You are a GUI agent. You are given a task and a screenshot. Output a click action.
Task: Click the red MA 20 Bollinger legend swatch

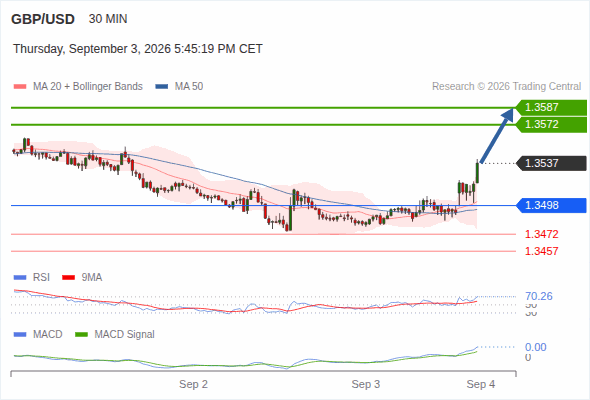pyautogui.click(x=20, y=87)
